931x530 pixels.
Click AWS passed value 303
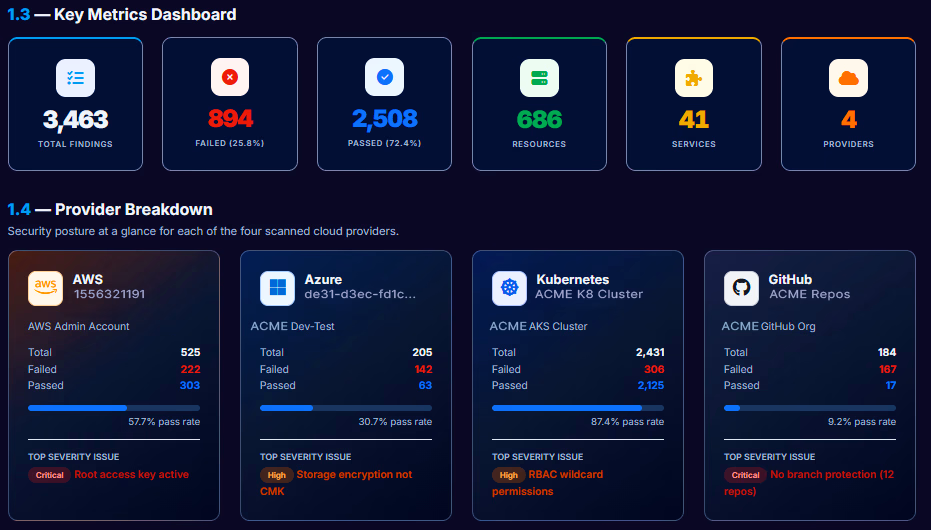point(190,385)
